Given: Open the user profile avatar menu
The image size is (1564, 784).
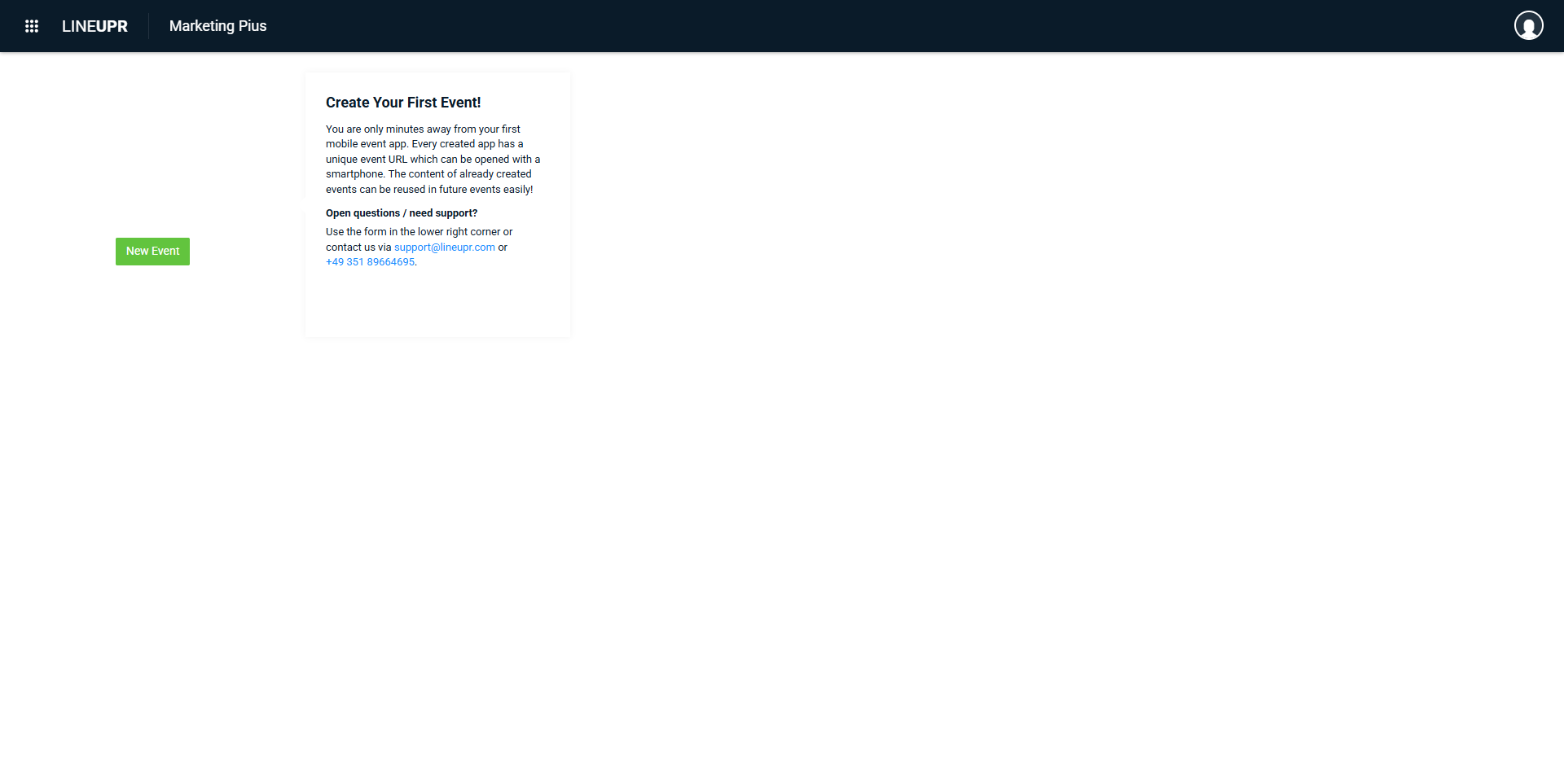Looking at the screenshot, I should pos(1528,26).
